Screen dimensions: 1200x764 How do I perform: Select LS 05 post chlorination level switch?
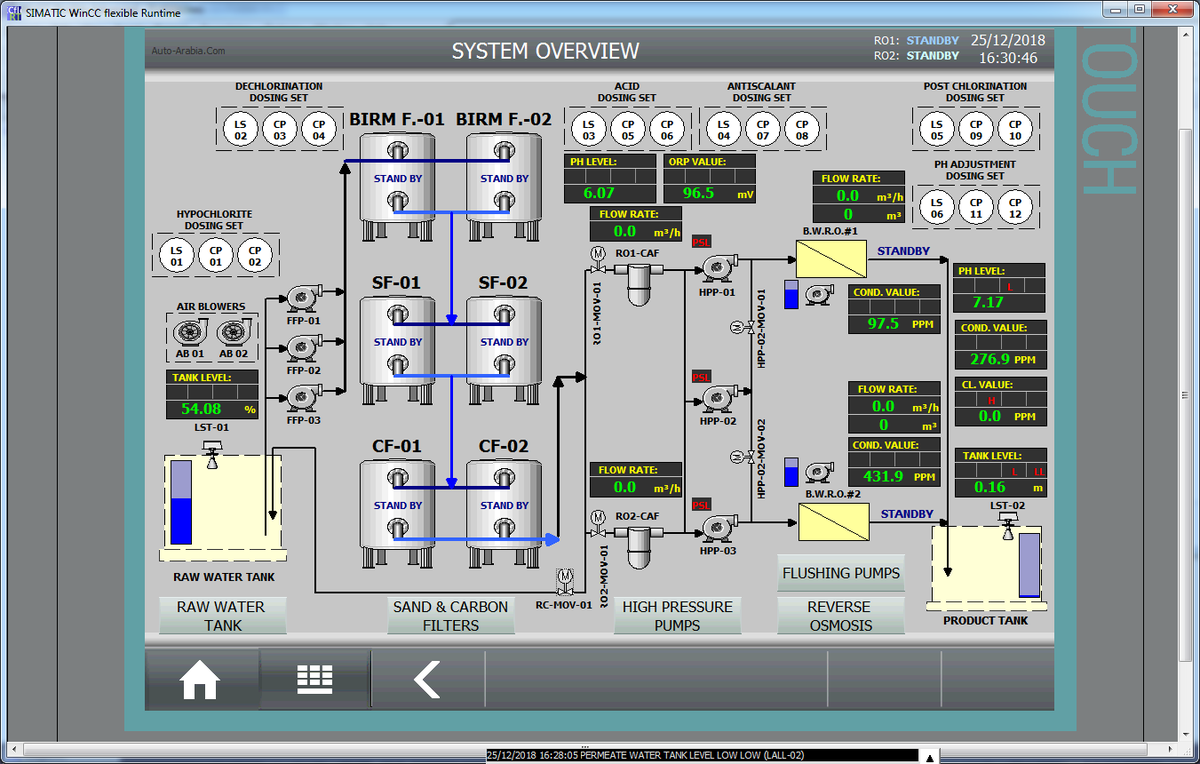coord(937,129)
